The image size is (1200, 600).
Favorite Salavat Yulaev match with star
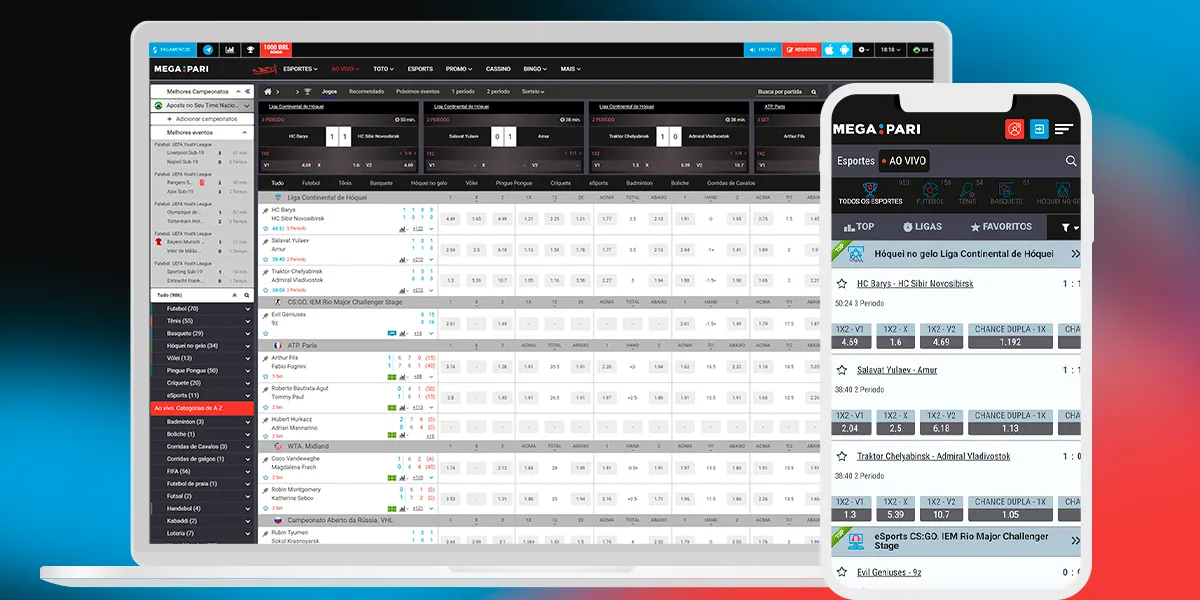(x=266, y=259)
